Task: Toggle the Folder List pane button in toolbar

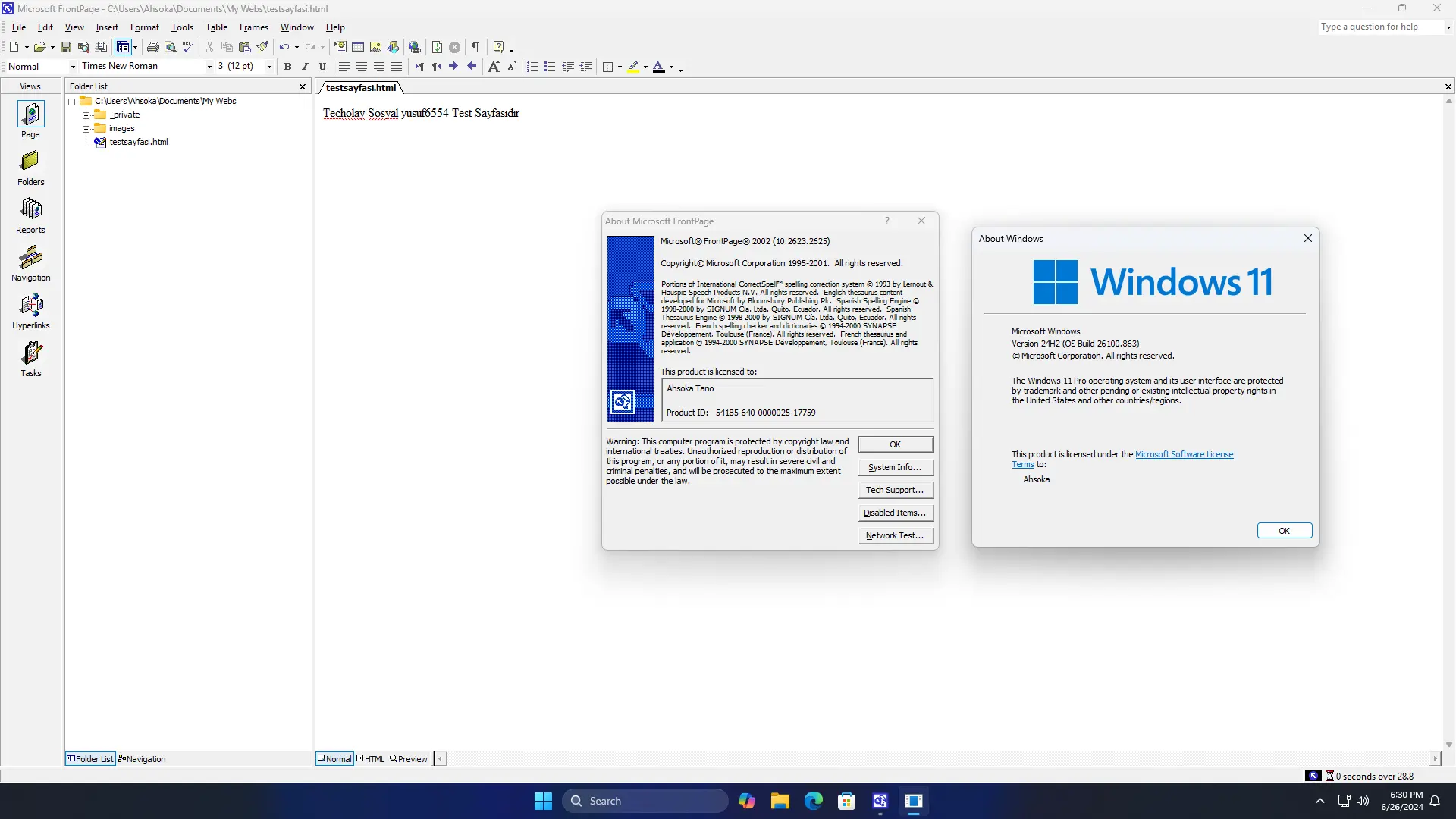Action: click(x=123, y=47)
